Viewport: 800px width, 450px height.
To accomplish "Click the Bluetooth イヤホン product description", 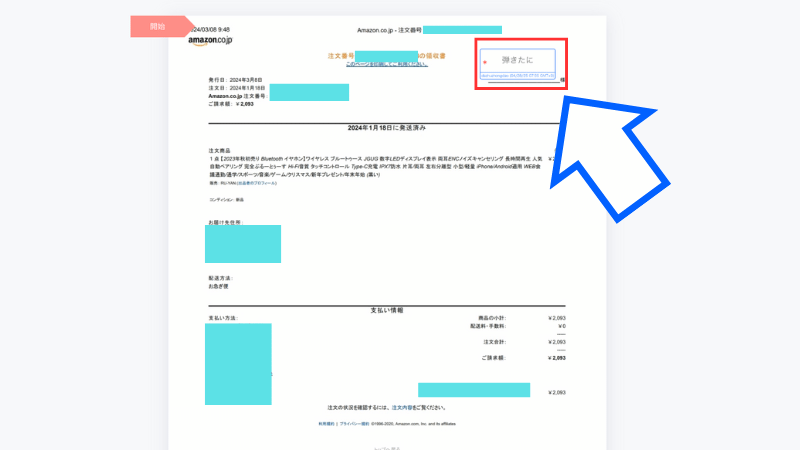I will (376, 167).
